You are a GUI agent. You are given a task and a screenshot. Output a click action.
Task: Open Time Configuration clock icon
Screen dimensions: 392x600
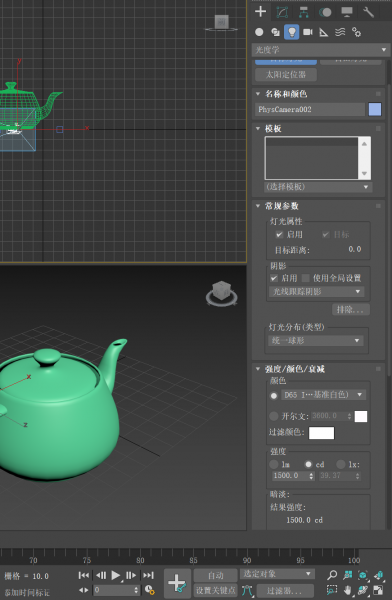(149, 590)
